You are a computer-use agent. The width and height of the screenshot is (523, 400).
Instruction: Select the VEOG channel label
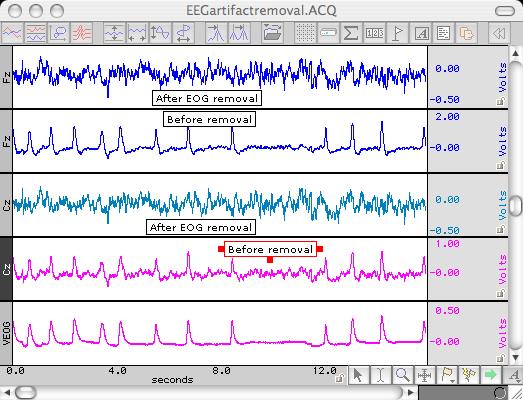(x=6, y=333)
